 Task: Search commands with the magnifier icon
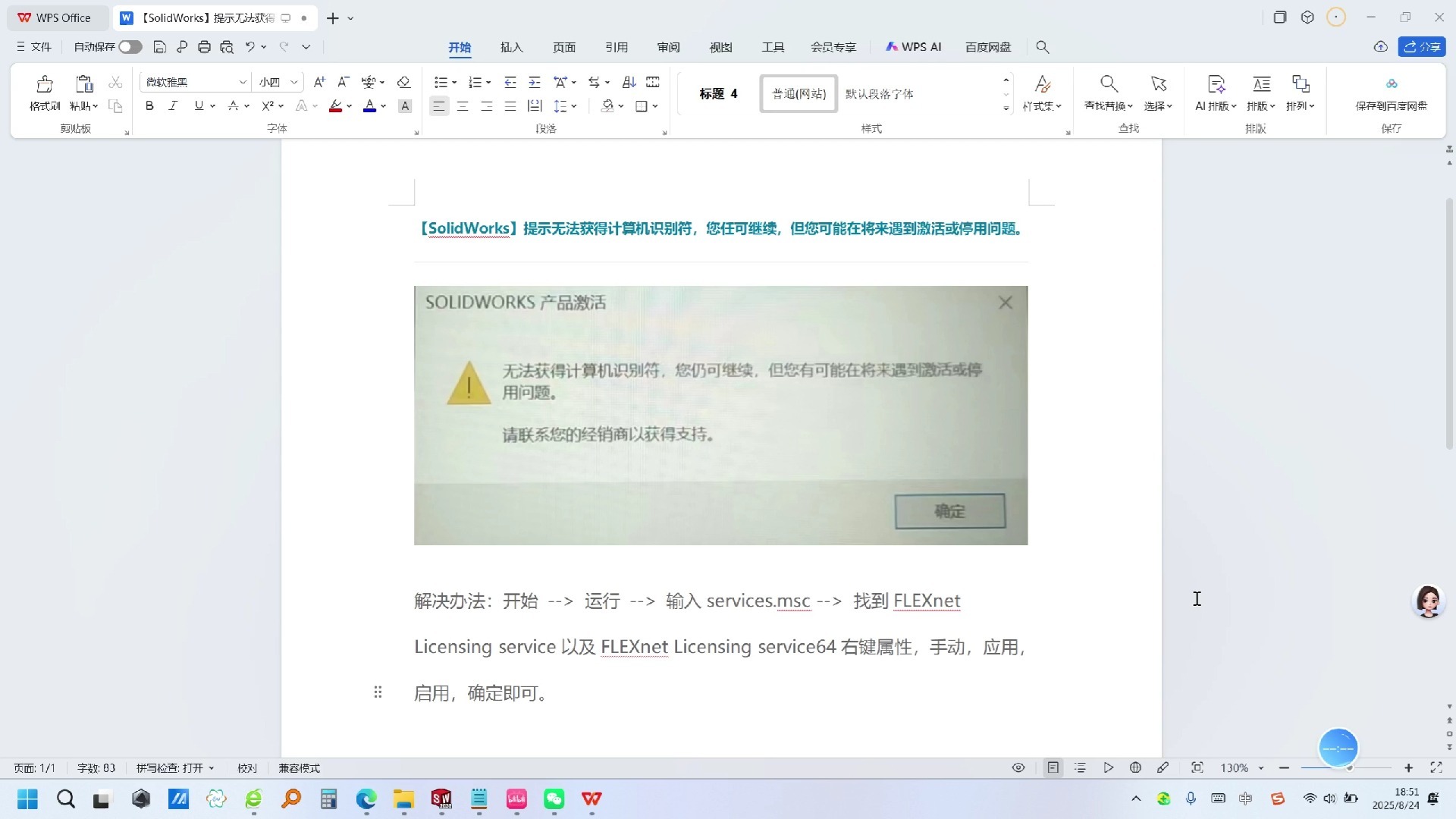coord(1043,47)
